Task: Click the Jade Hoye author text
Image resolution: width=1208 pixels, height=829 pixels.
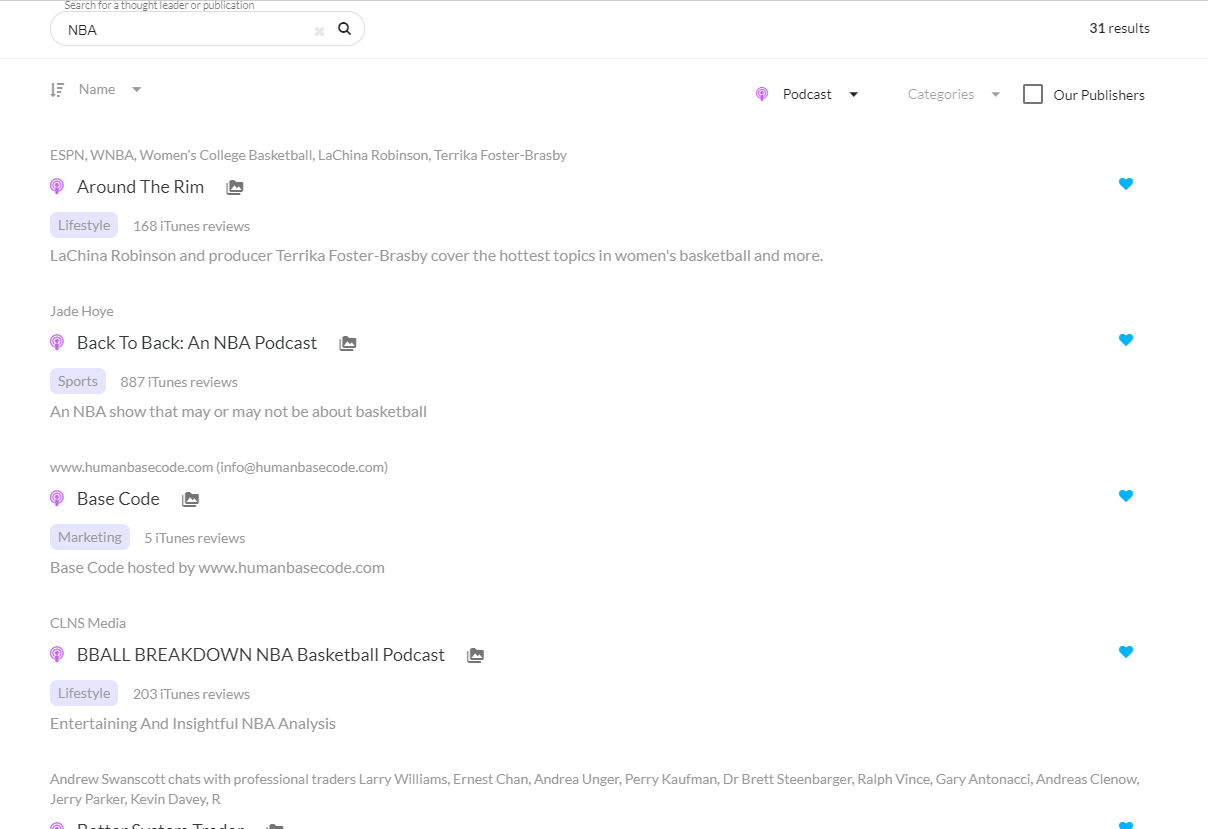Action: coord(82,311)
